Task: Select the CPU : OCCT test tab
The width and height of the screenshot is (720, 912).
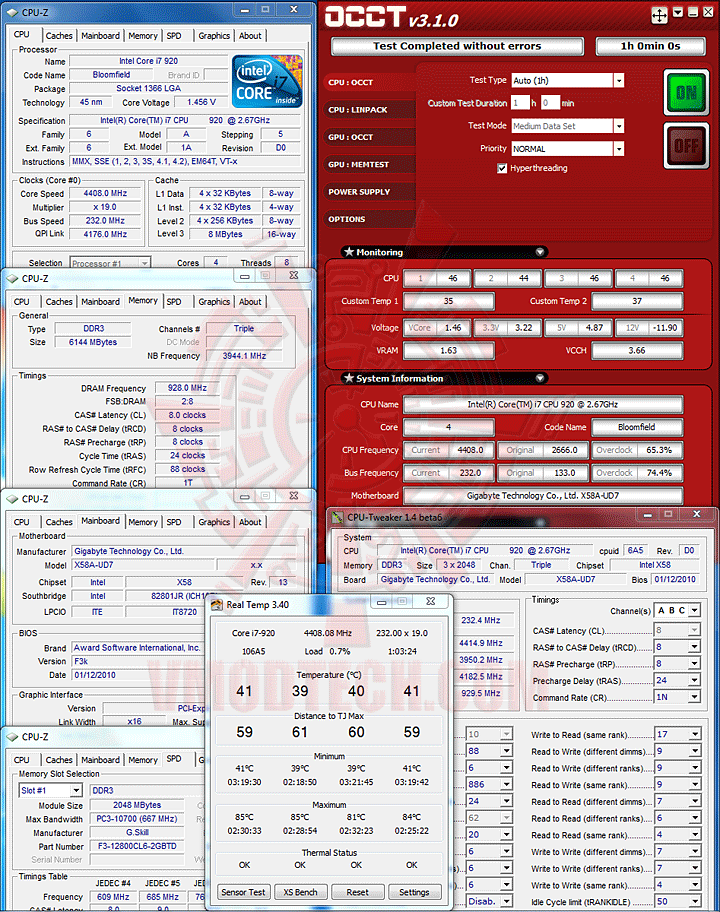Action: (x=370, y=83)
